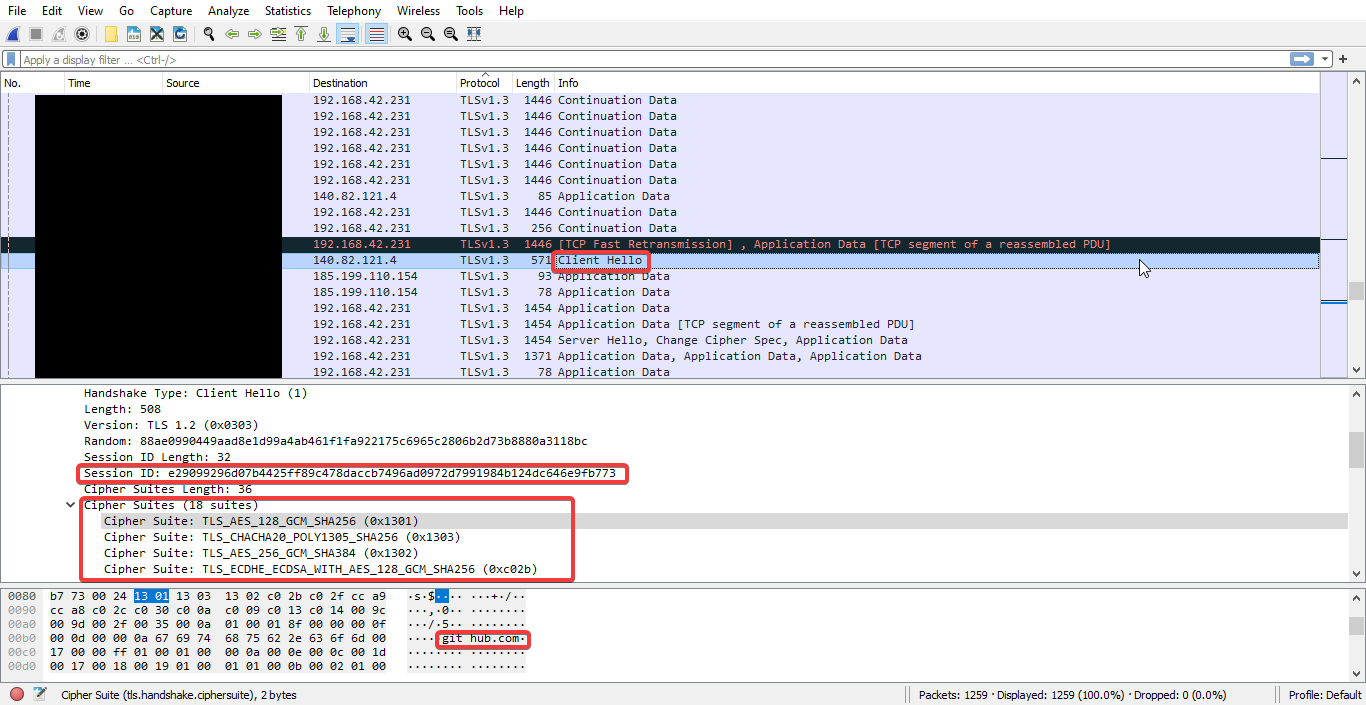The image size is (1366, 705).
Task: Open the Telephony menu
Action: pyautogui.click(x=354, y=11)
